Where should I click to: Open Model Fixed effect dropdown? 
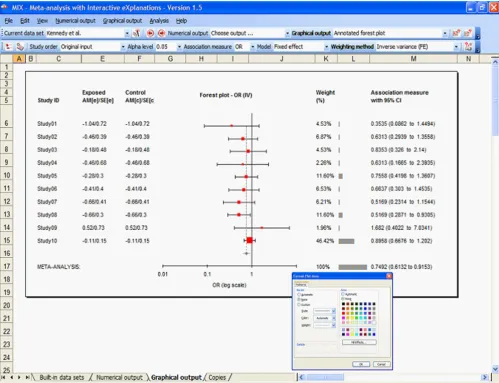tap(326, 47)
